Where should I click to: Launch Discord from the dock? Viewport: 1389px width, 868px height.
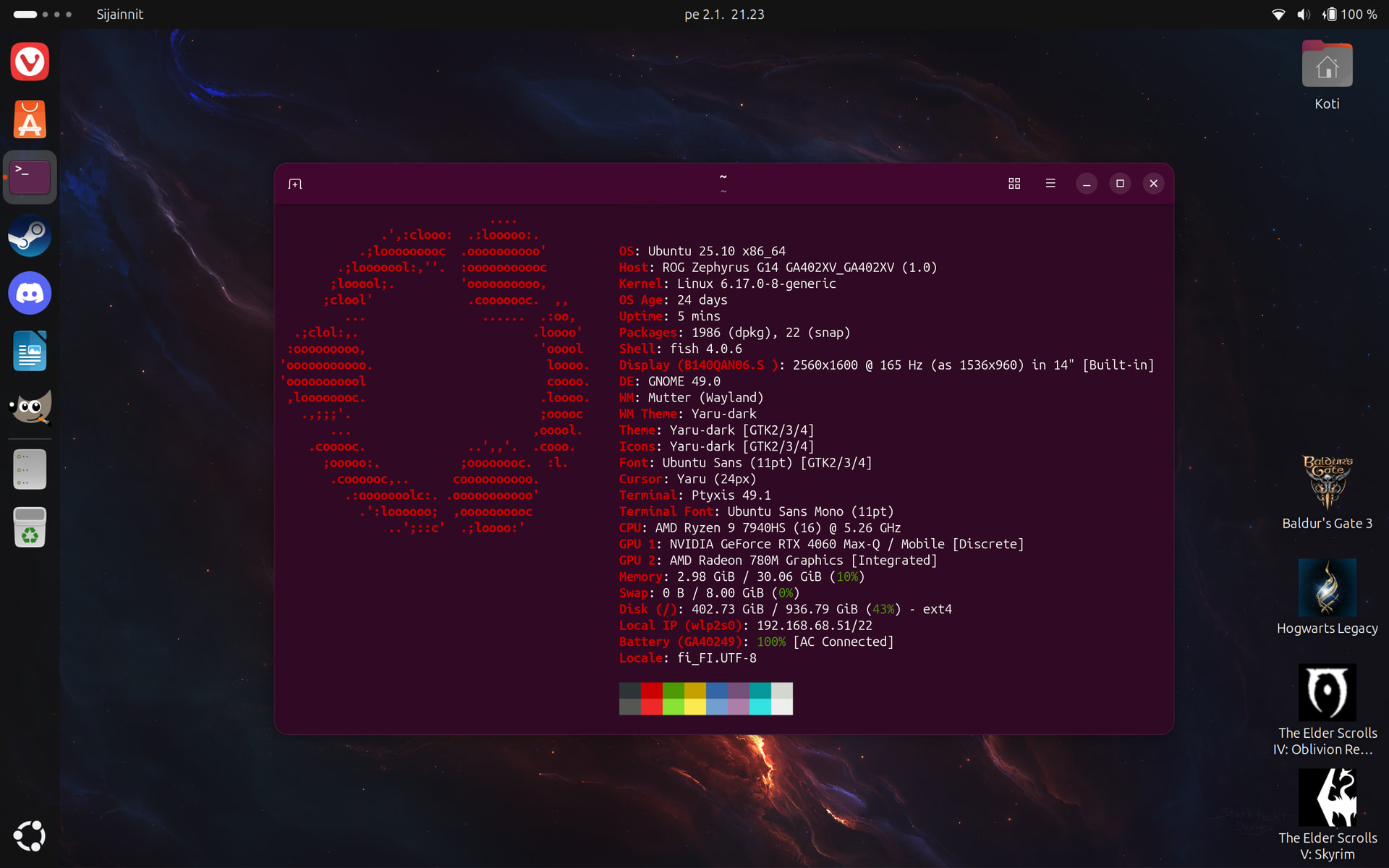(30, 294)
